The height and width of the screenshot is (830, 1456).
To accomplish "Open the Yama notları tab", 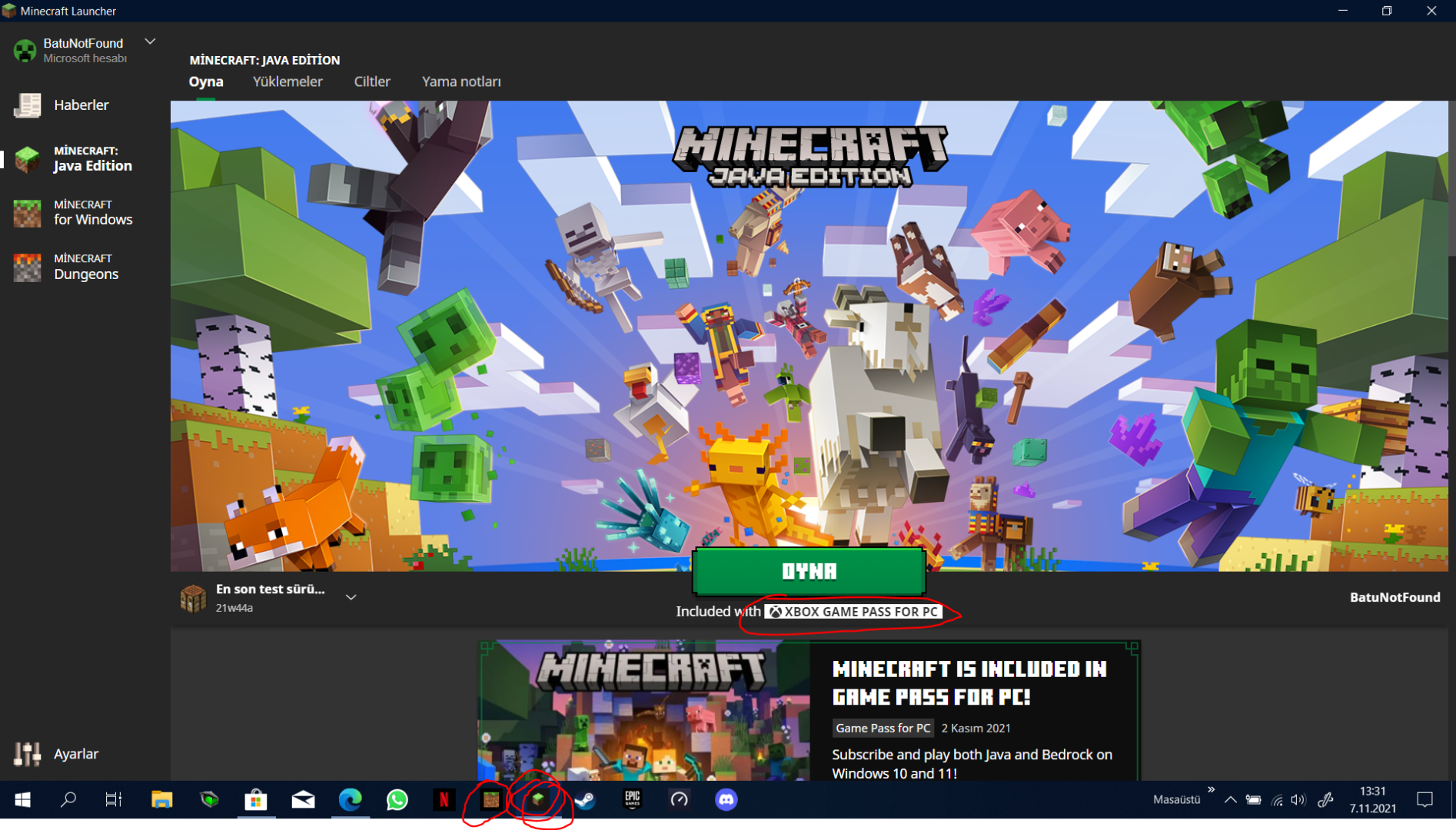I will (461, 81).
